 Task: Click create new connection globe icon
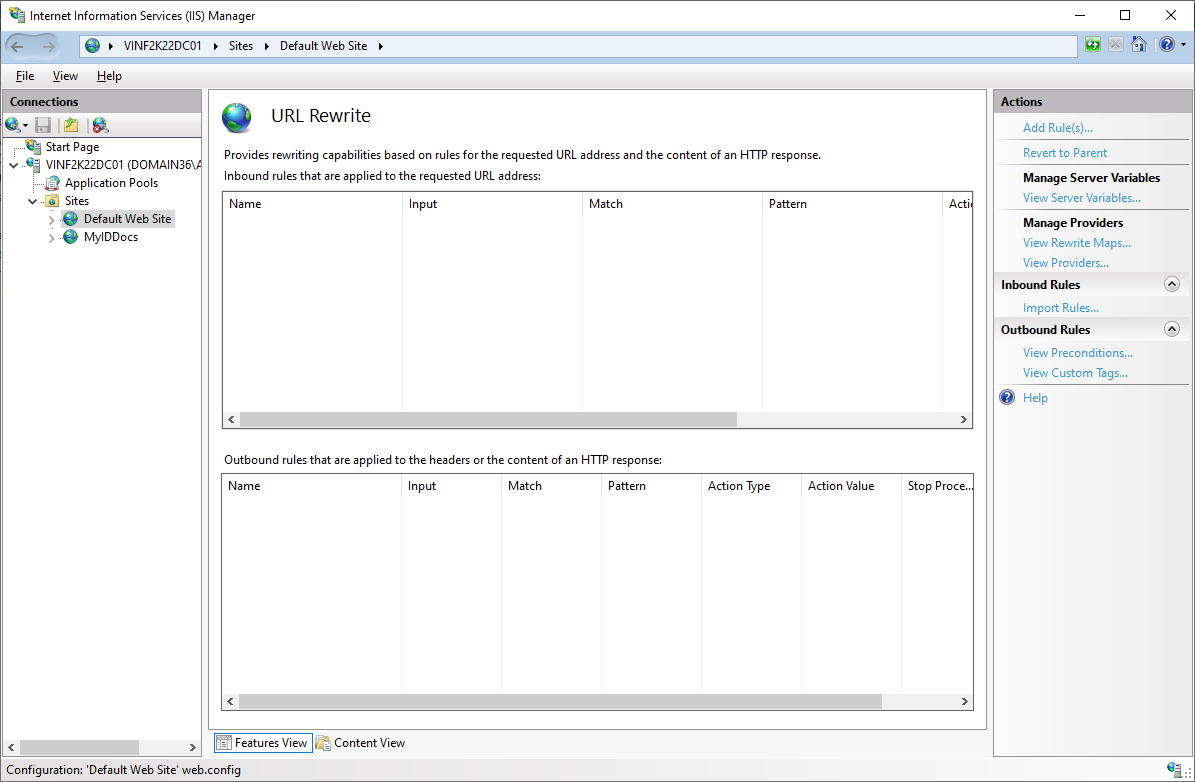pos(13,125)
